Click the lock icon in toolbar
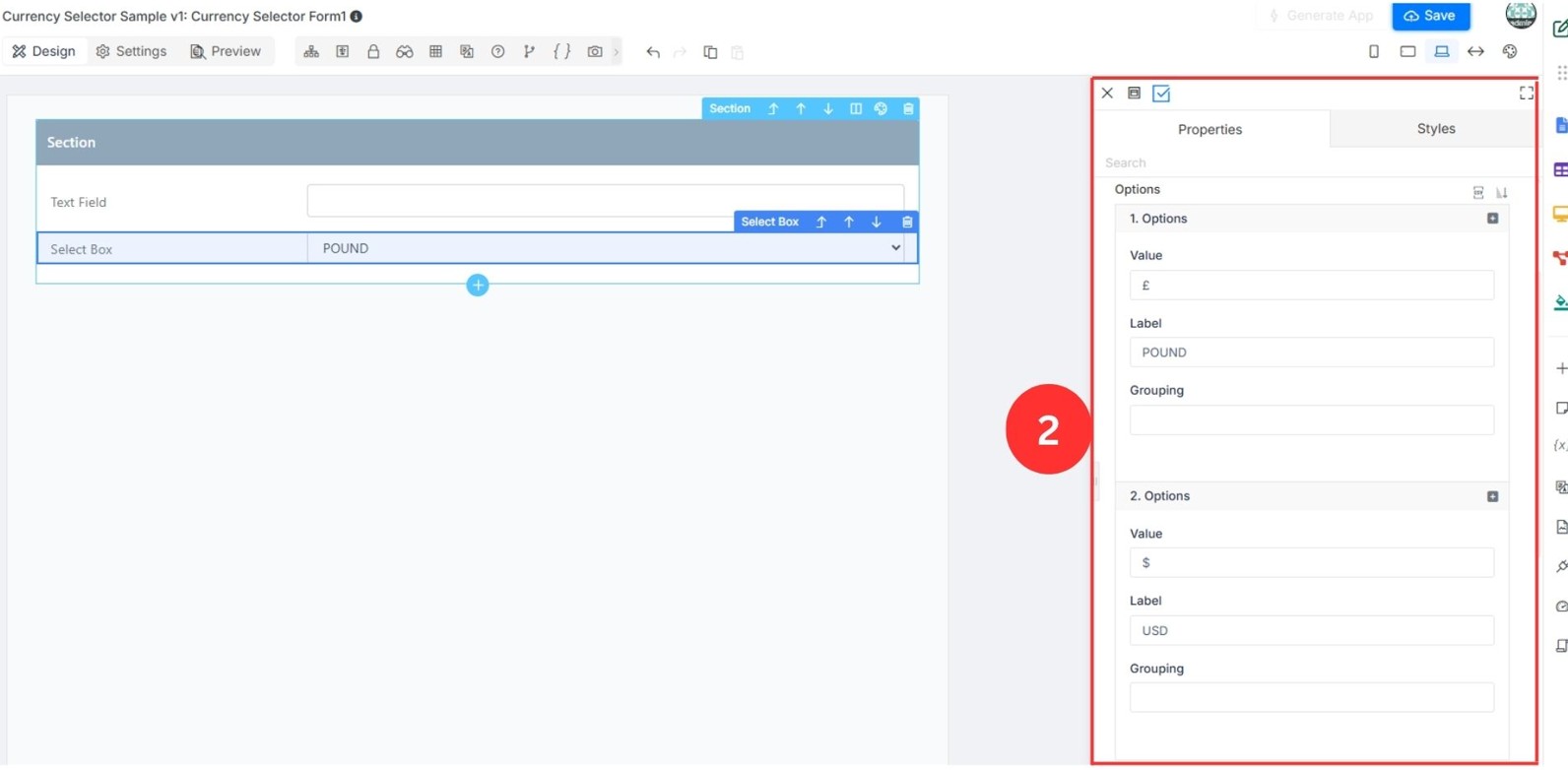 [373, 52]
